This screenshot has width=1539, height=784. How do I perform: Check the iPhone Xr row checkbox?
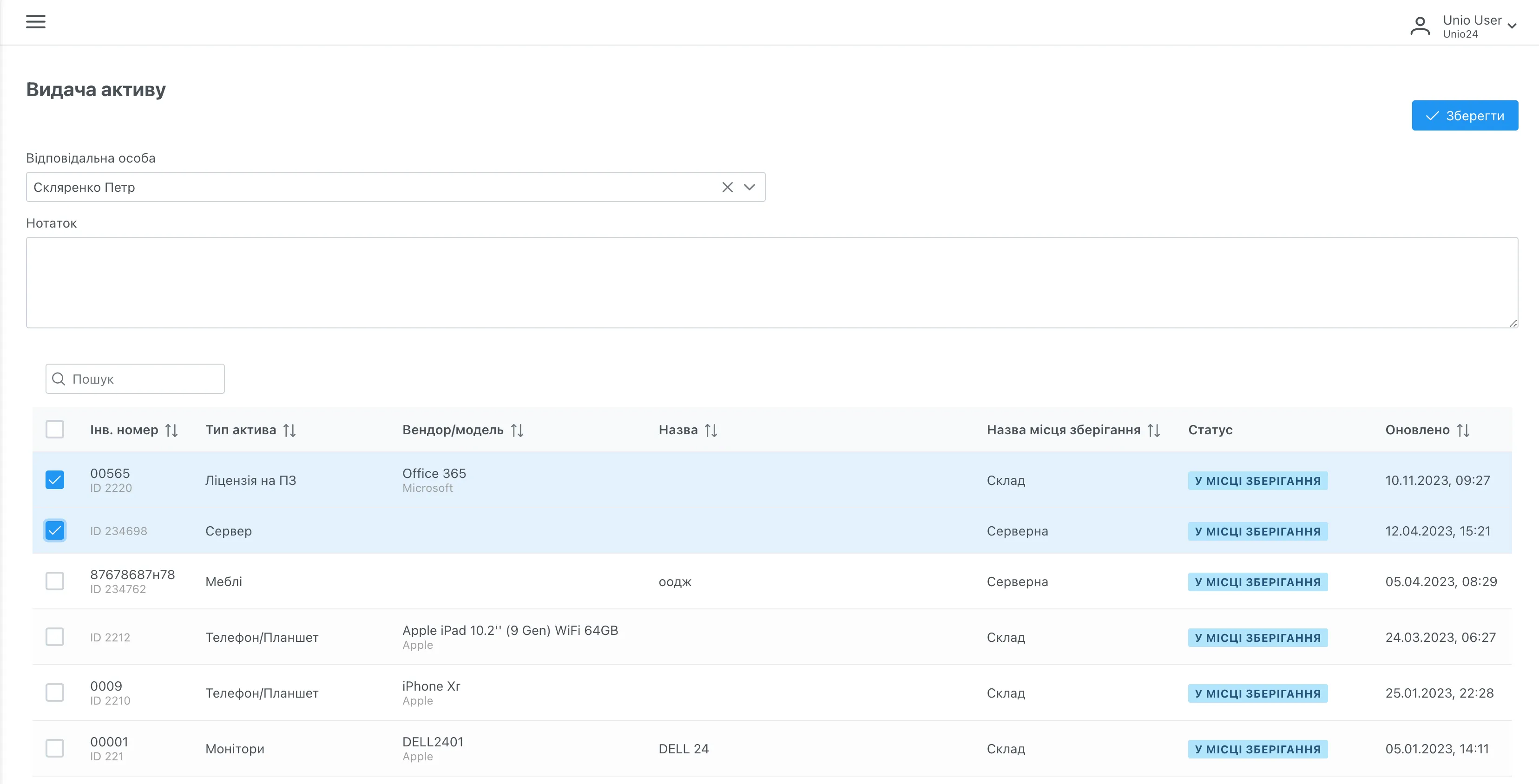(x=55, y=693)
